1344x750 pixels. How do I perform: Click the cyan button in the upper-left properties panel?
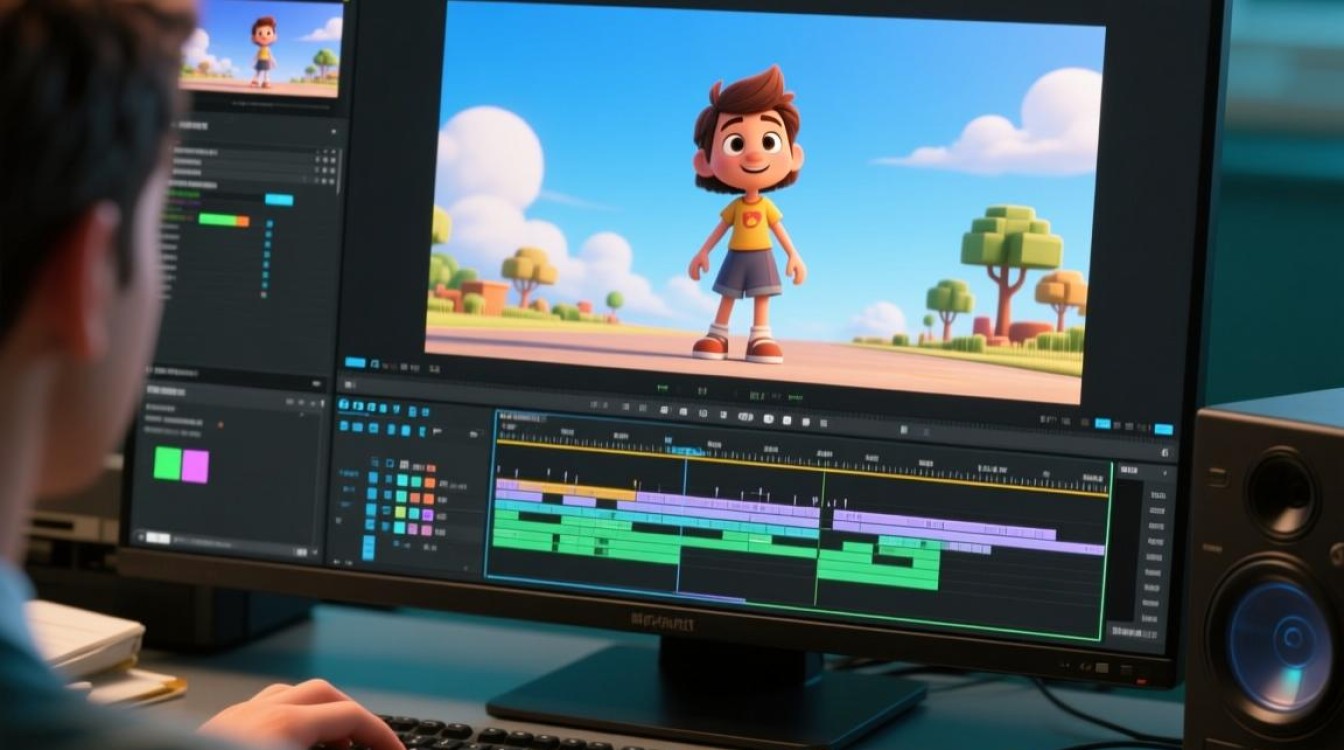point(279,200)
